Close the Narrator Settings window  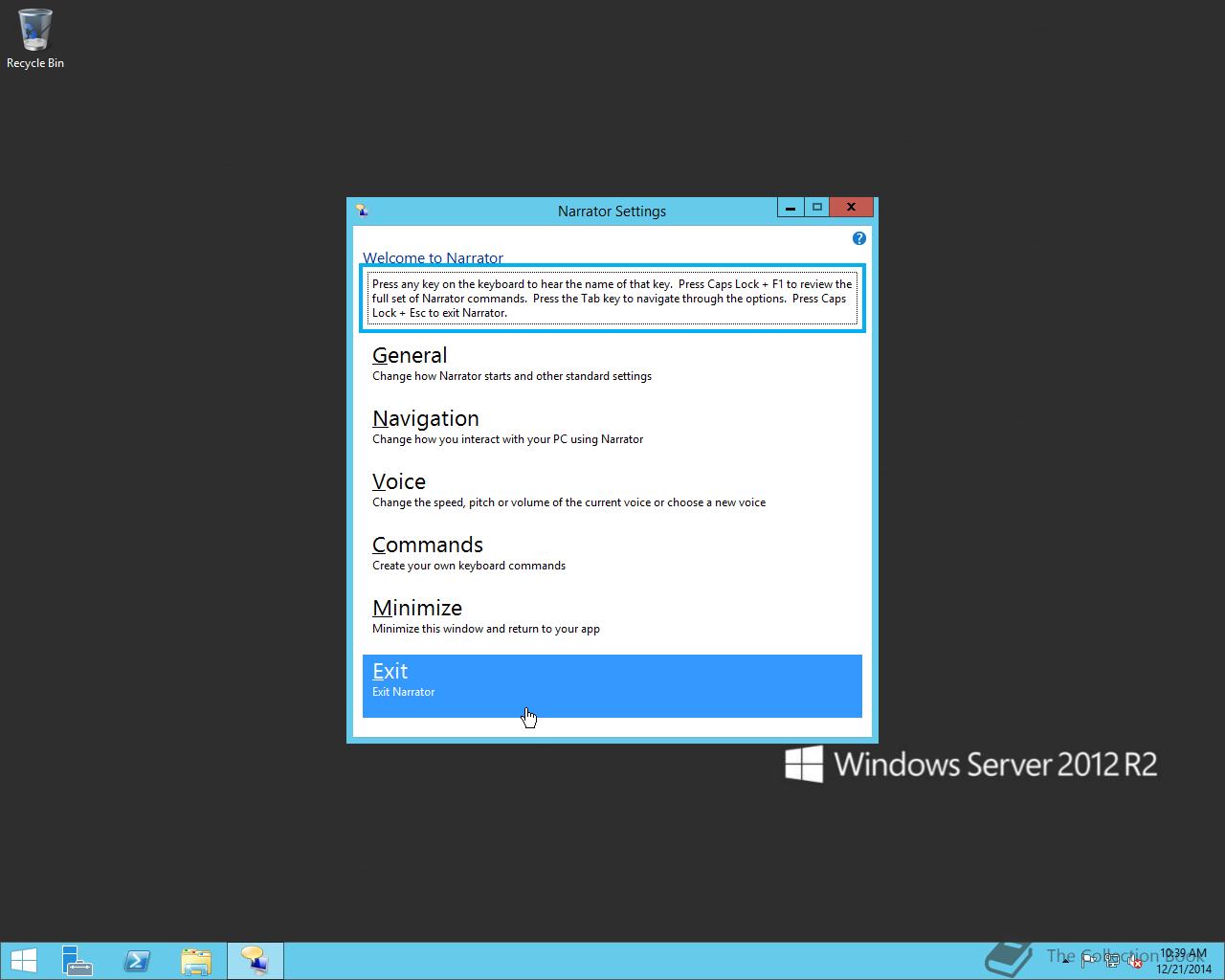click(851, 207)
